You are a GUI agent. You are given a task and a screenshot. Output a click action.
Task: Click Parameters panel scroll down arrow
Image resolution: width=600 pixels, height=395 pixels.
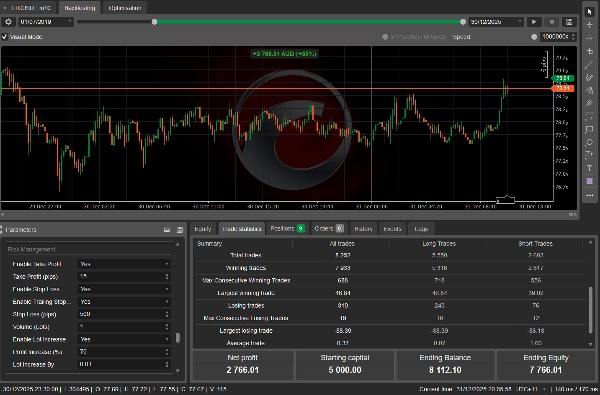pyautogui.click(x=178, y=371)
